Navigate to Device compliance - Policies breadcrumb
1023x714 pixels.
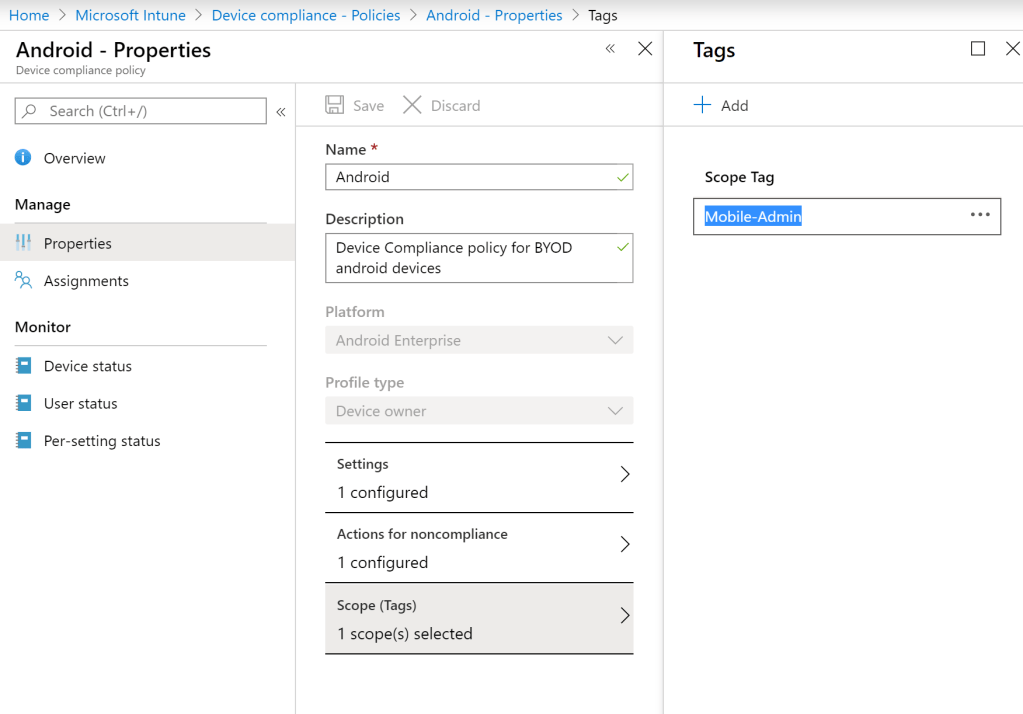point(306,15)
